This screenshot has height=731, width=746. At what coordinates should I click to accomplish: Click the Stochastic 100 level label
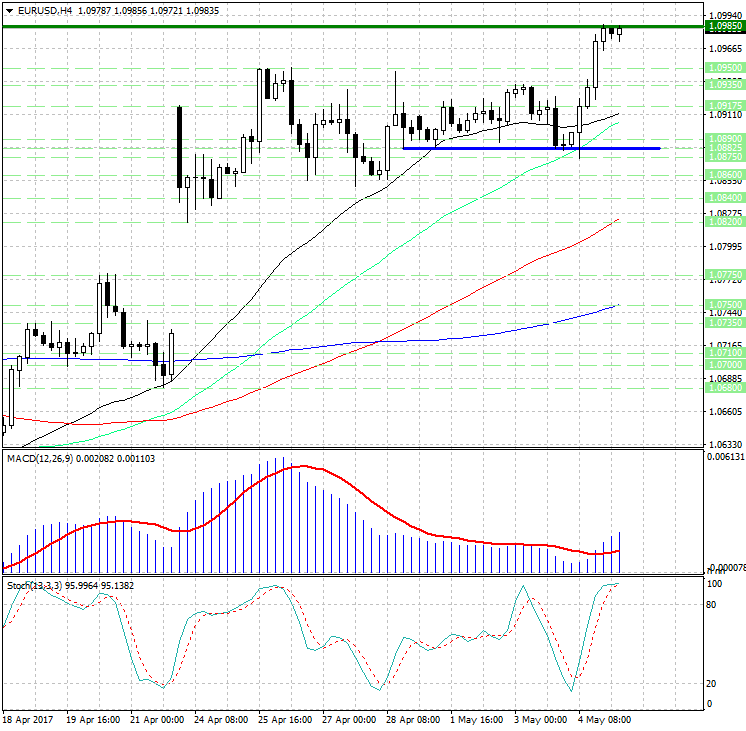coord(714,584)
